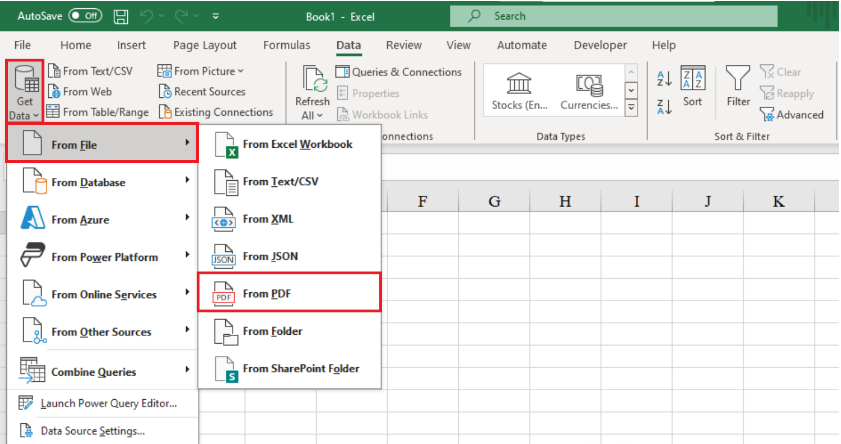Viewport: 841px width, 444px height.
Task: Open the File tab
Action: (x=23, y=45)
